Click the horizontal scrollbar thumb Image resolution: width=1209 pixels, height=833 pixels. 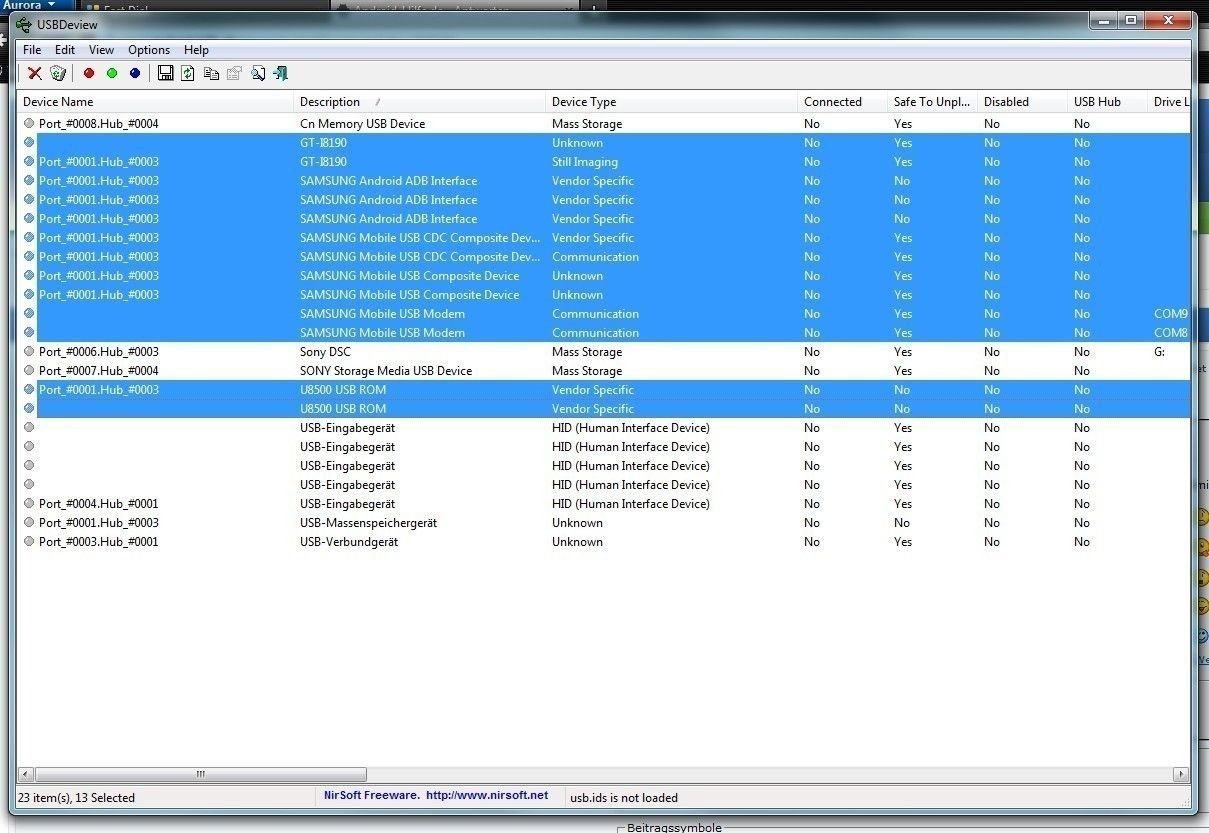point(201,774)
